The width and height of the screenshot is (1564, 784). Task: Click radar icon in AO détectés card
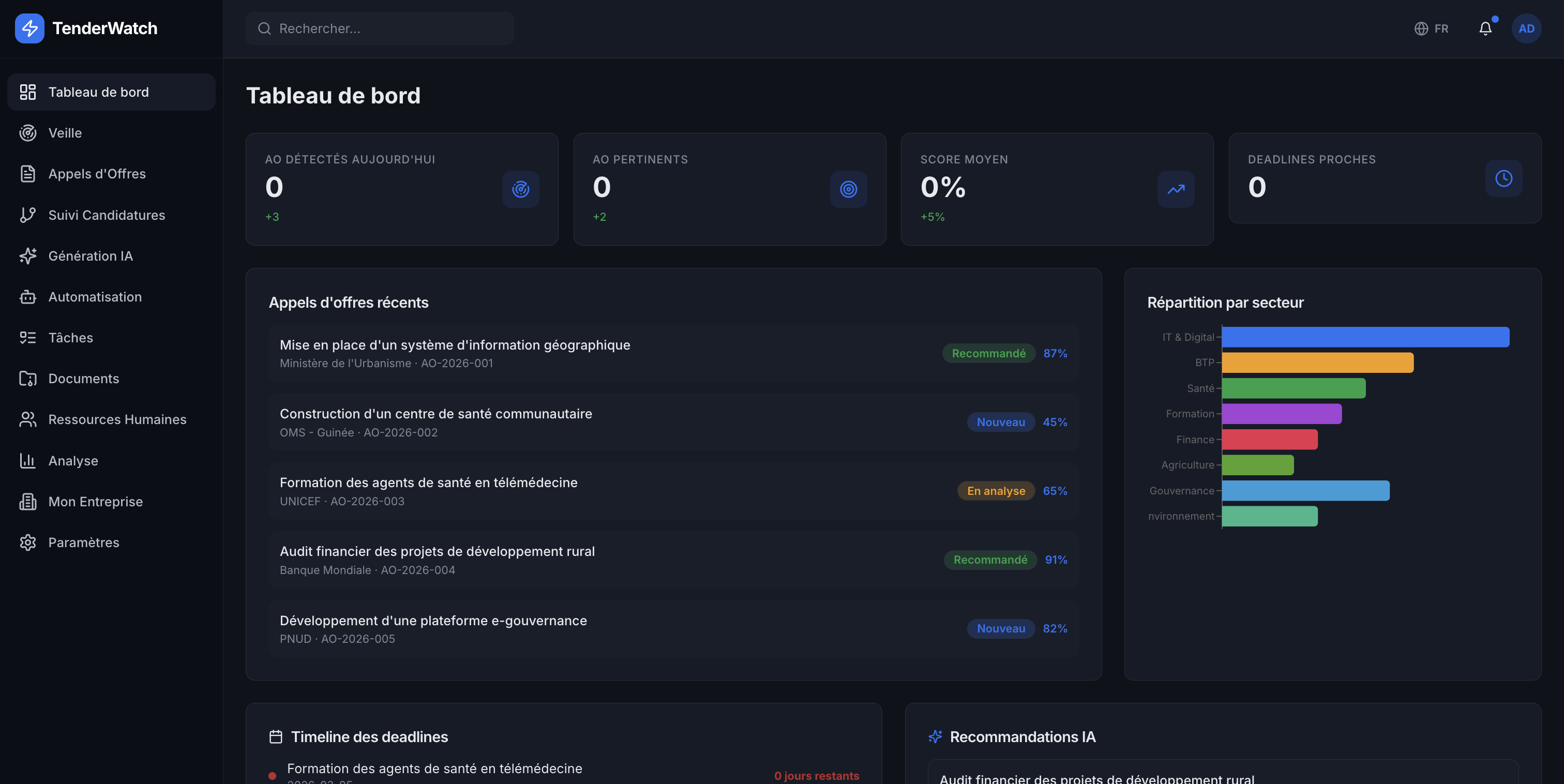point(520,189)
